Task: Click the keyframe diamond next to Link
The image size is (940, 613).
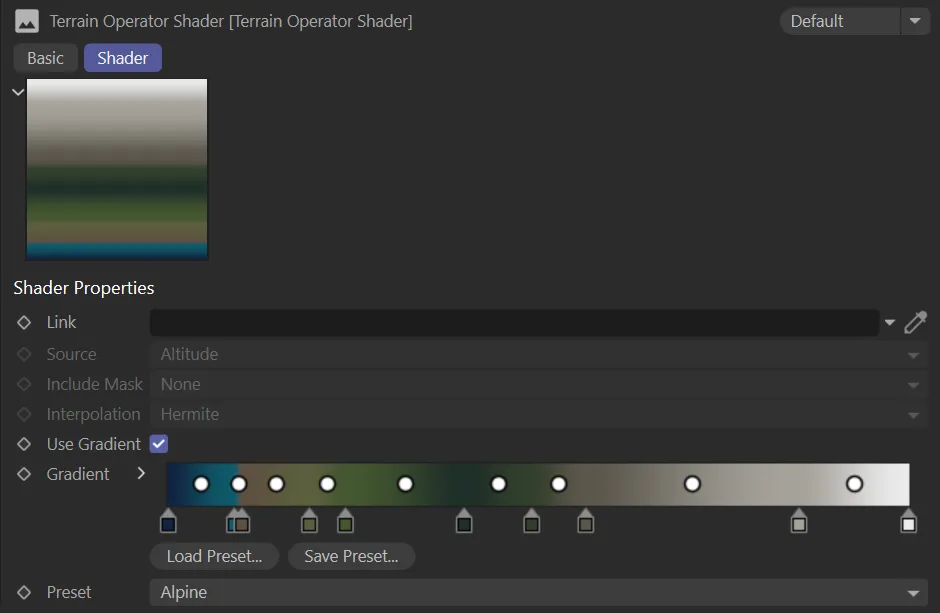Action: coord(24,322)
